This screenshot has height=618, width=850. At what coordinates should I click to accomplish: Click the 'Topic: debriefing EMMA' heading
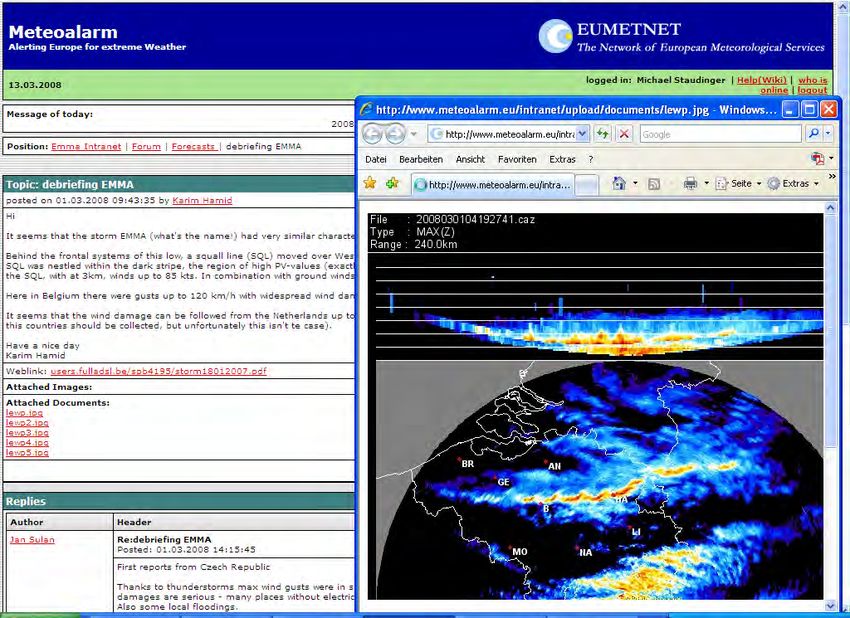[69, 184]
